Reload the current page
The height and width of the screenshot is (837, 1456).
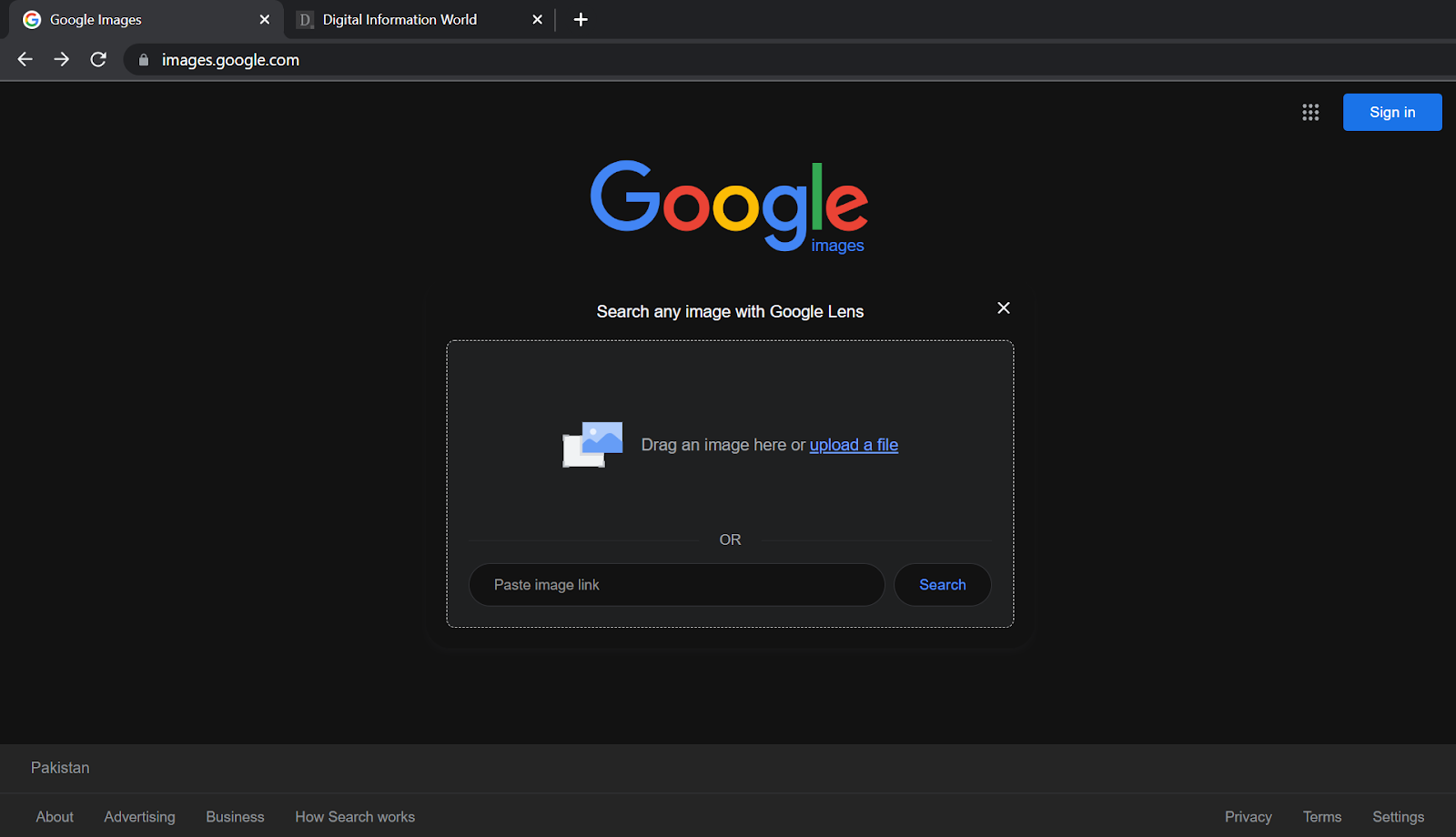click(x=98, y=59)
